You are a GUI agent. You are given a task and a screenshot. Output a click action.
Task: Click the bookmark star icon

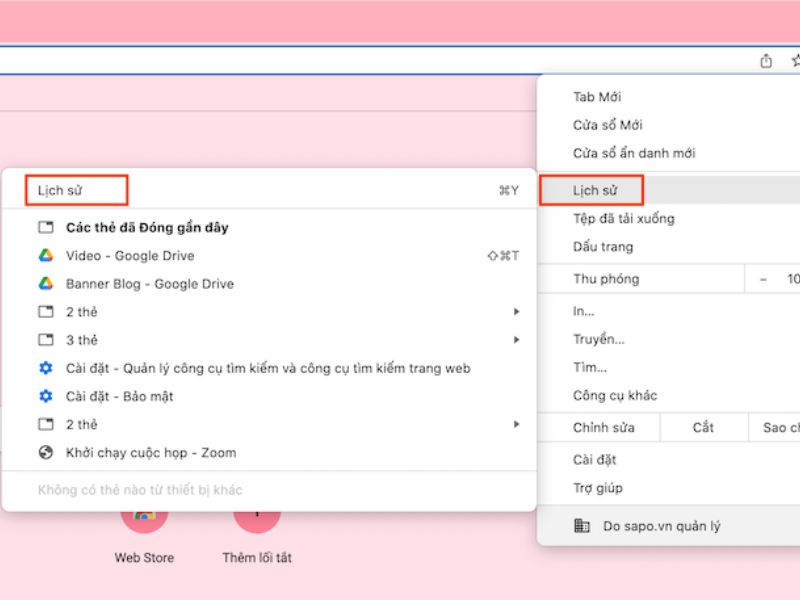pyautogui.click(x=797, y=60)
